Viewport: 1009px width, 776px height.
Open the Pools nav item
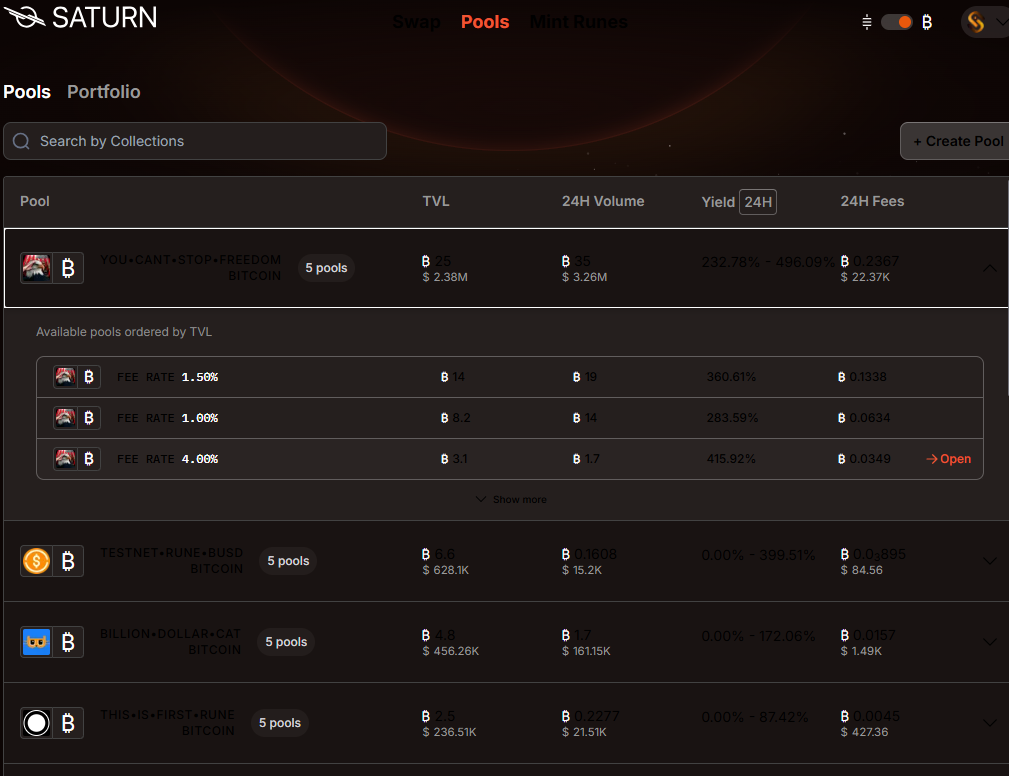click(485, 22)
